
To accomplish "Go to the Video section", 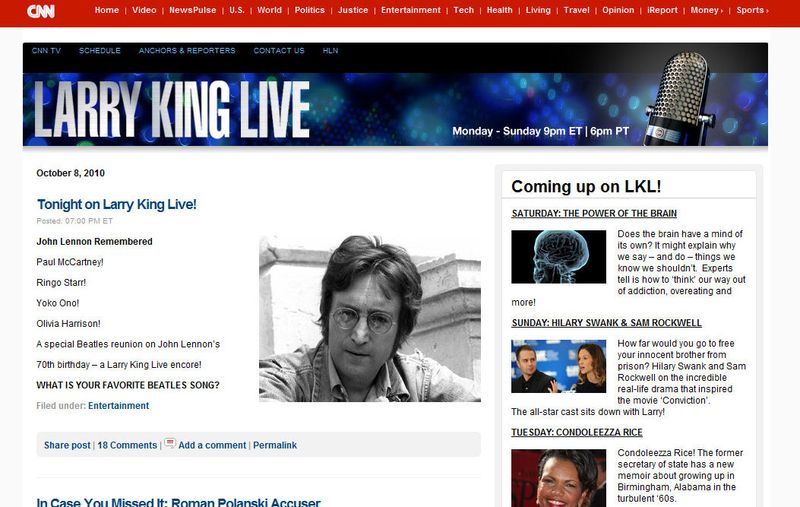I will (x=144, y=10).
